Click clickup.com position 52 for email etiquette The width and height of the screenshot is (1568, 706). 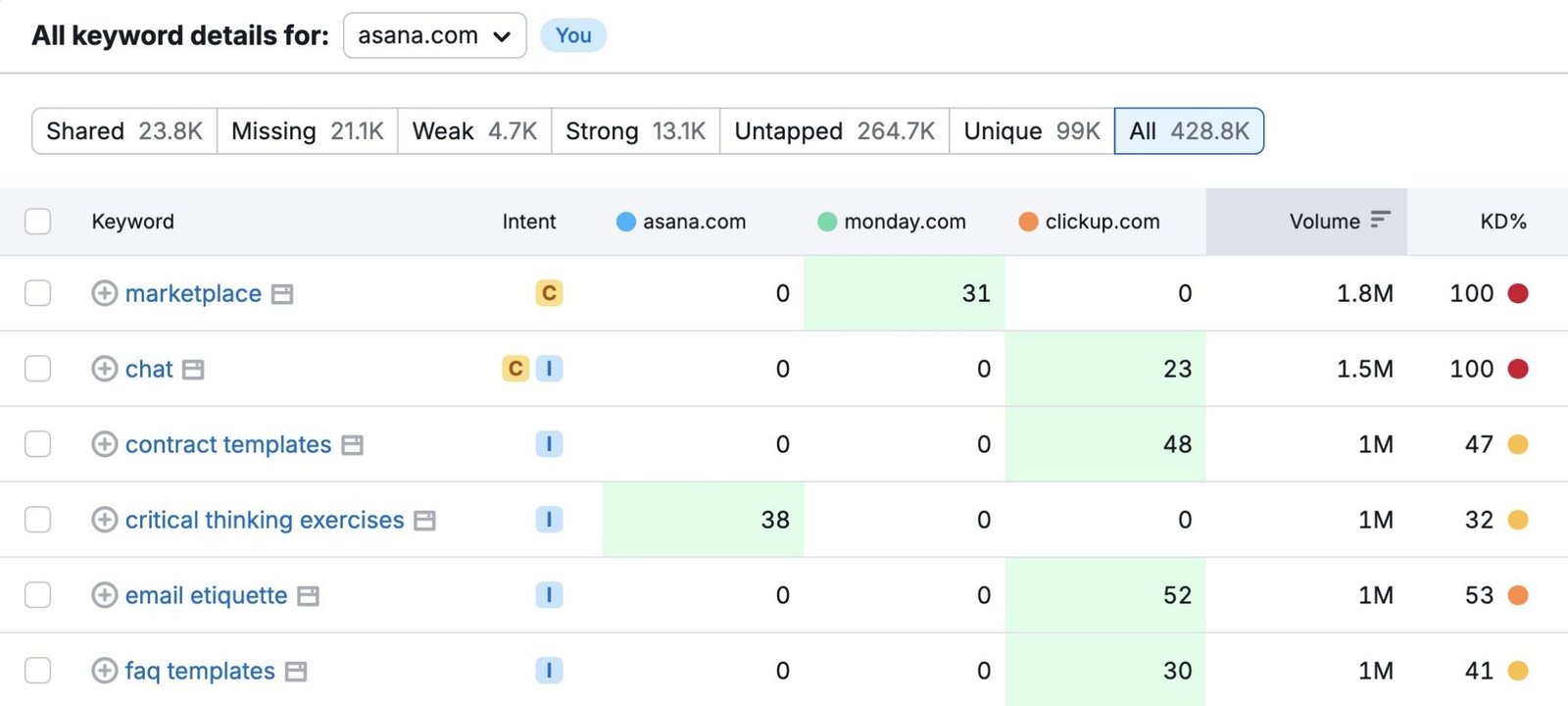point(1177,595)
